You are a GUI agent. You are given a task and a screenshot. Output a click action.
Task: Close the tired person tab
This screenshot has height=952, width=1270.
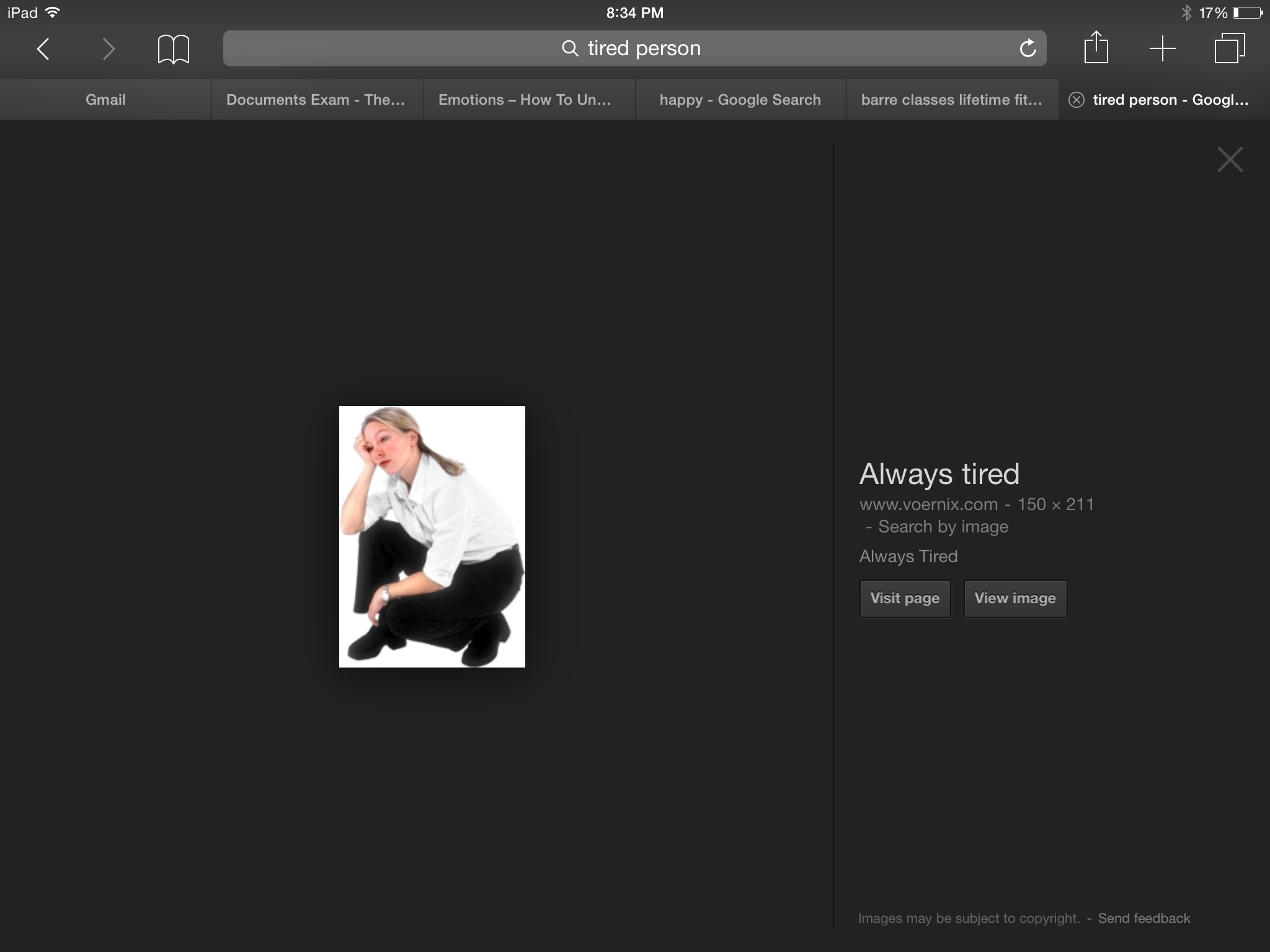[1077, 100]
